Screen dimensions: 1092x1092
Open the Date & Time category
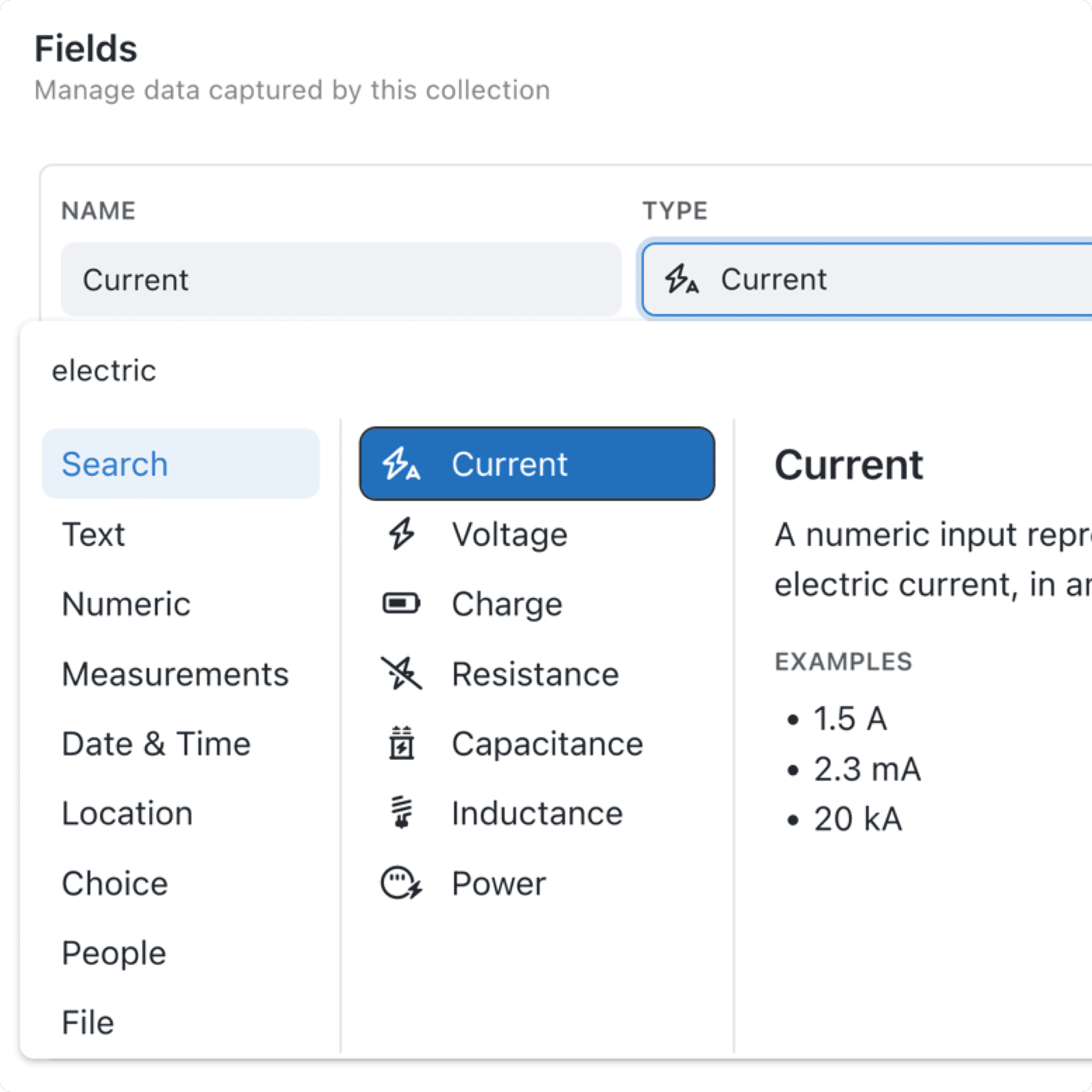(156, 743)
